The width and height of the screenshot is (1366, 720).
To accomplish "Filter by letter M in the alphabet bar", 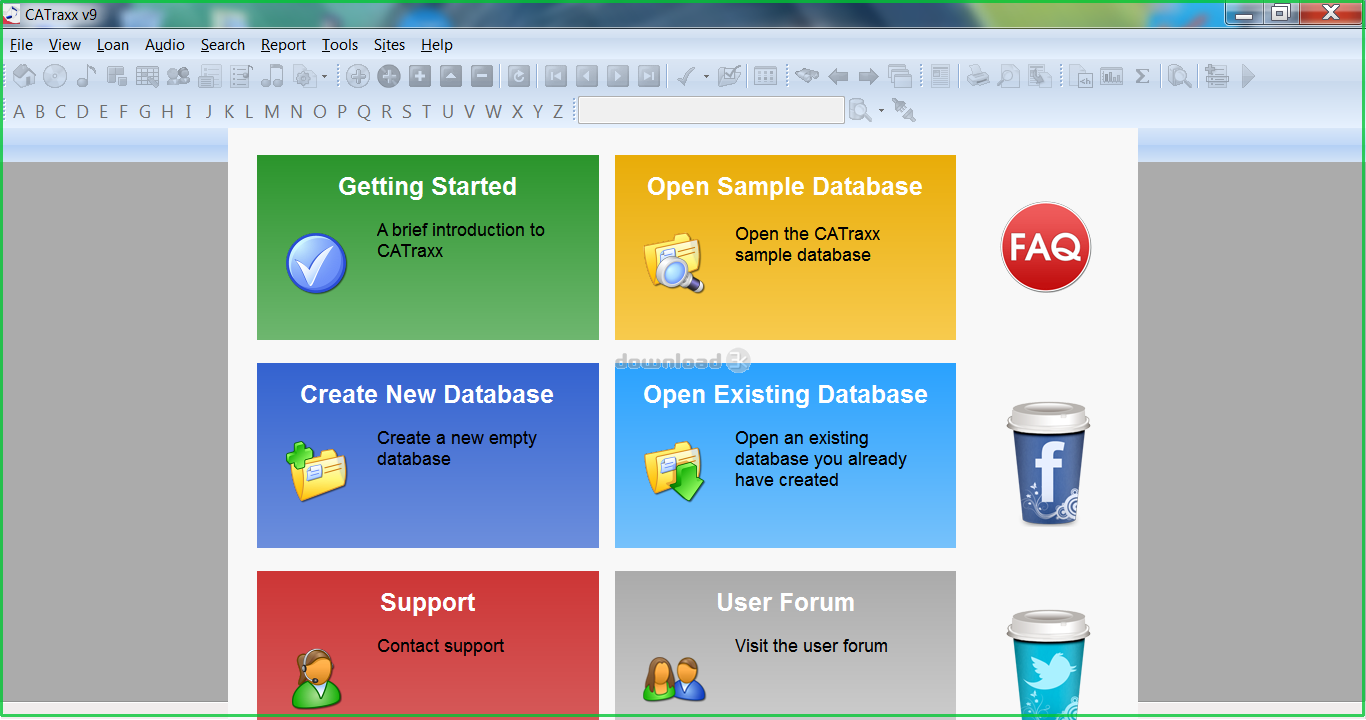I will point(272,111).
